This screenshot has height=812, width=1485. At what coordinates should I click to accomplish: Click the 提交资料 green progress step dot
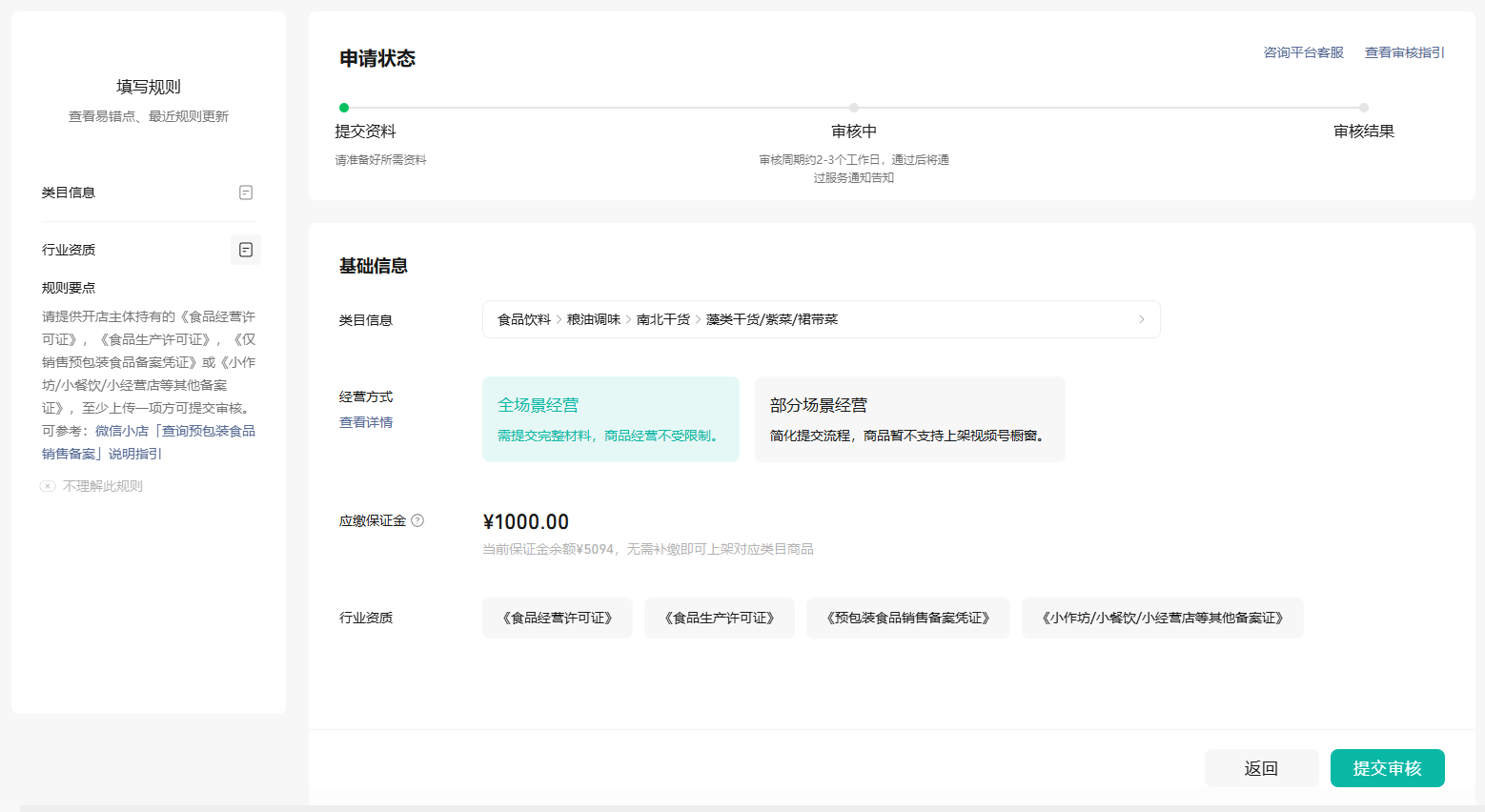(x=344, y=108)
